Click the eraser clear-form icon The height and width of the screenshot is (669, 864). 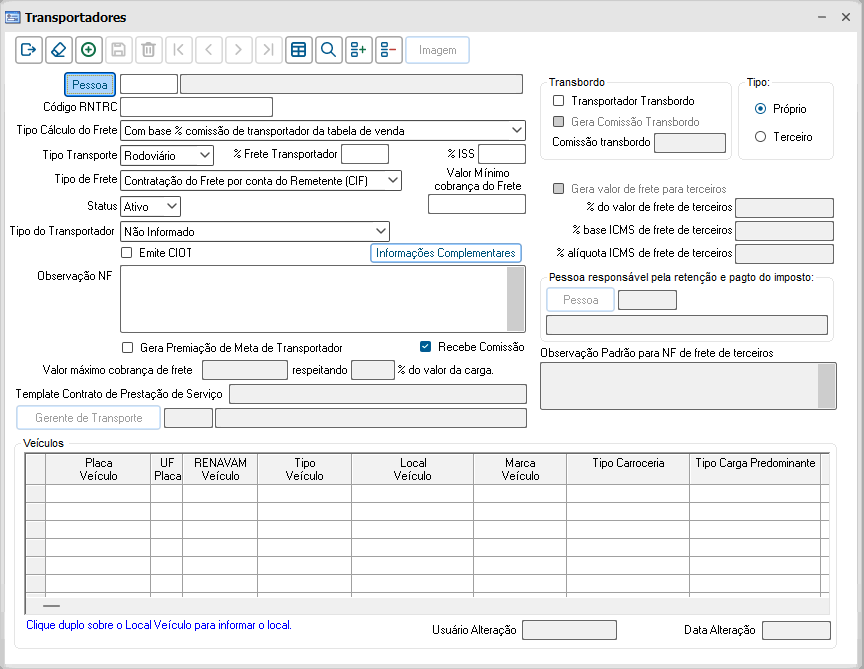[x=58, y=50]
